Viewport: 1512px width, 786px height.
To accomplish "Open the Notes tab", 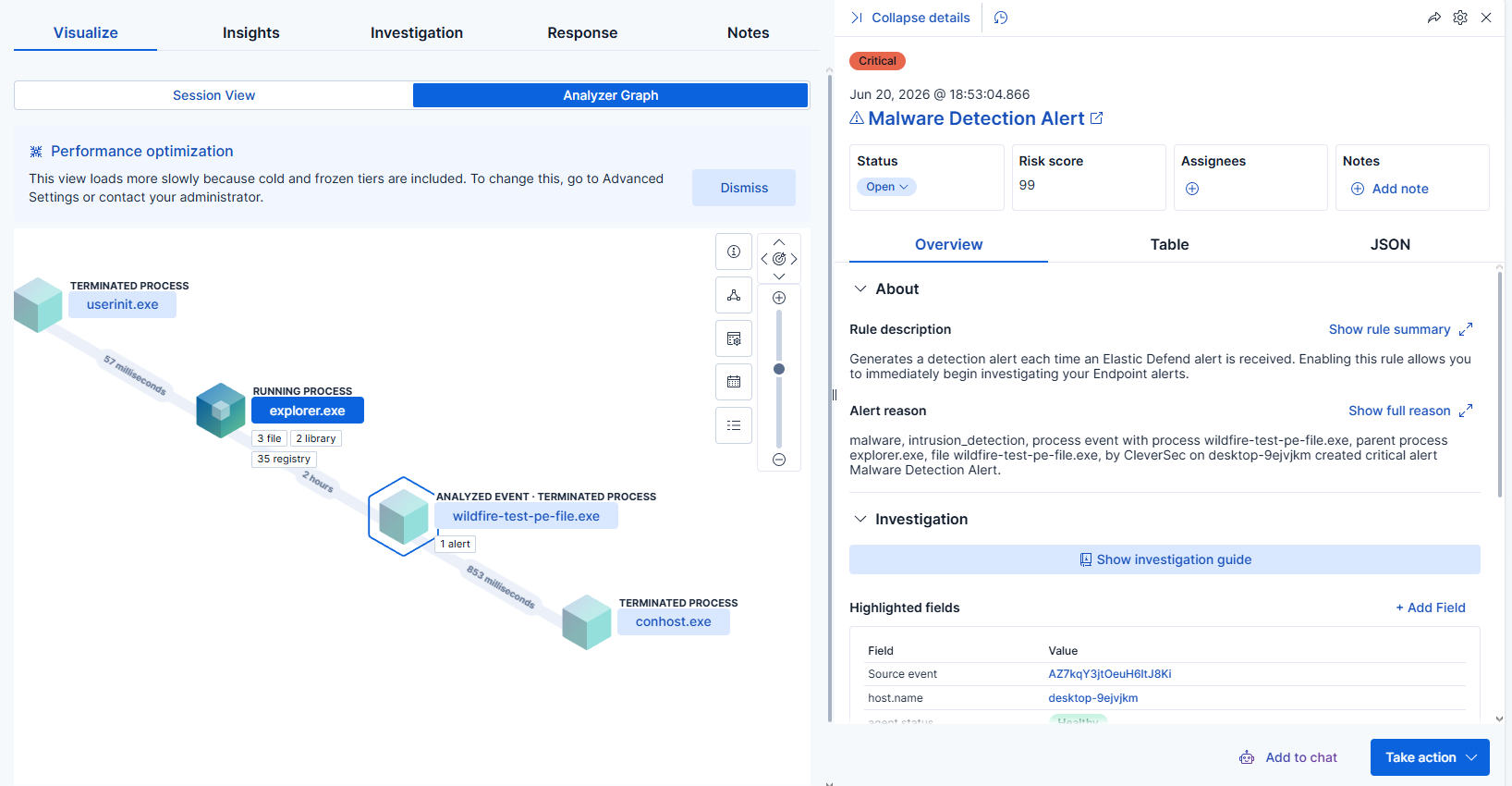I will tap(749, 32).
